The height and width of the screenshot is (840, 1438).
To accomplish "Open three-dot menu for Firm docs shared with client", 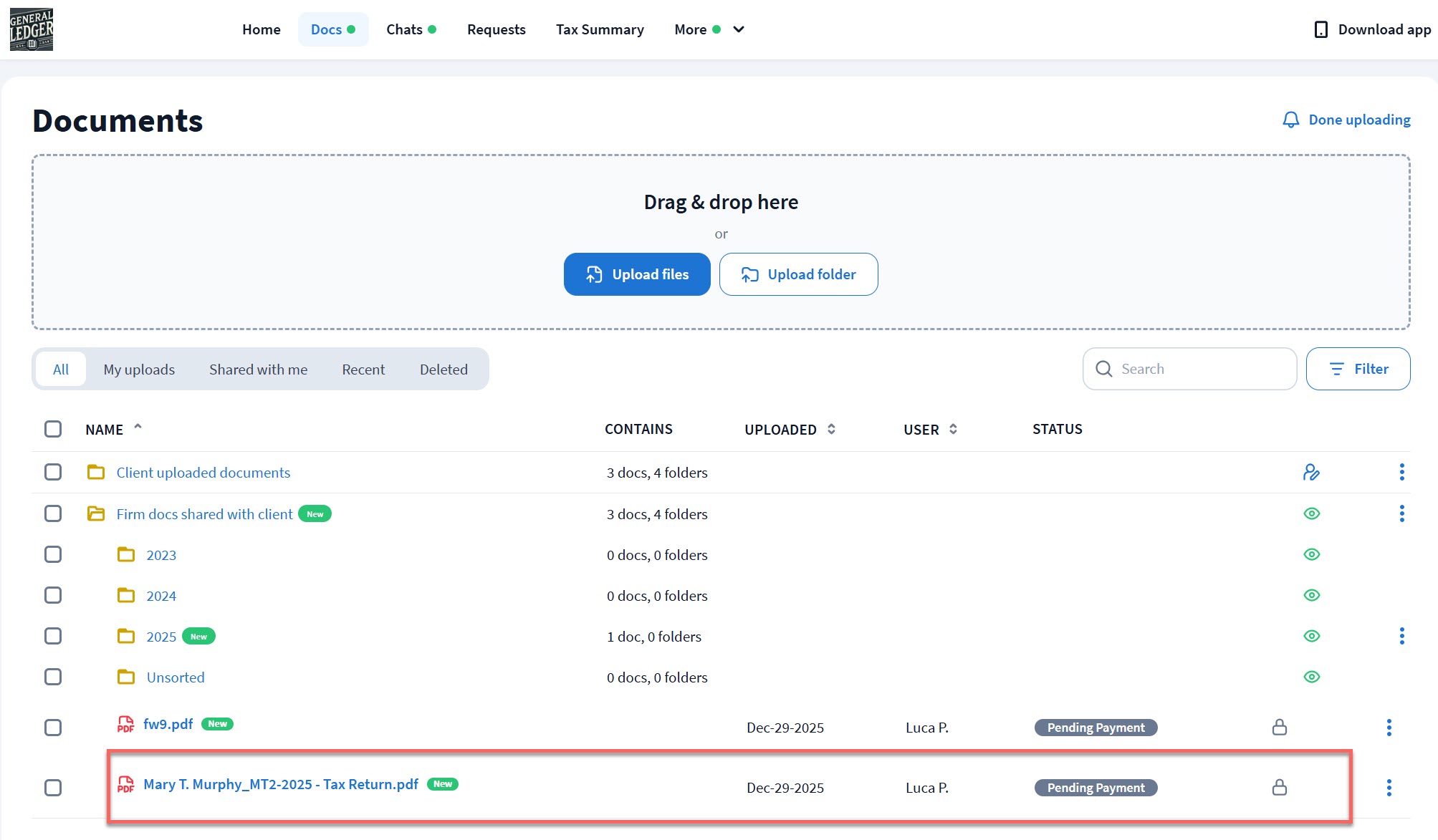I will point(1401,513).
